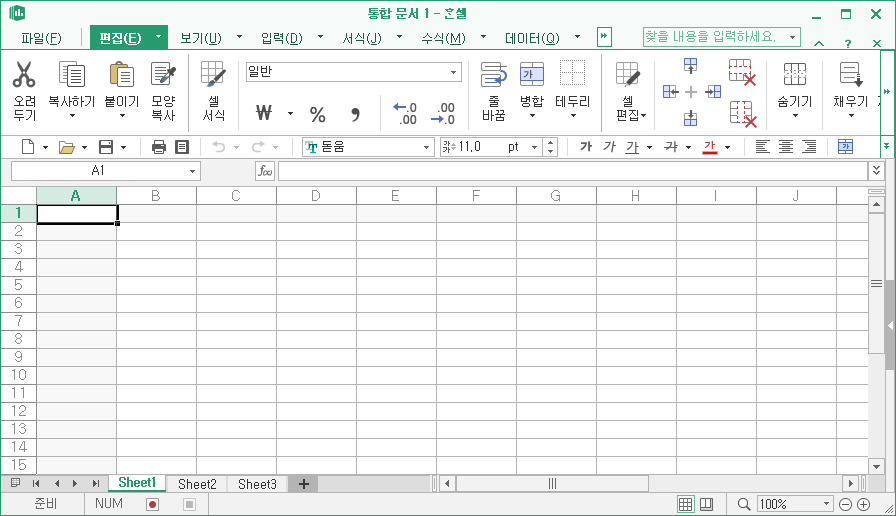Click the Paste (붙이기) clipboard icon

(121, 75)
